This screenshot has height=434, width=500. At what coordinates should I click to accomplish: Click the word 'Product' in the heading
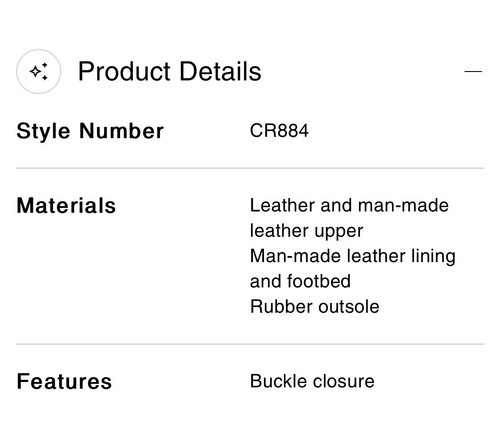click(x=124, y=71)
